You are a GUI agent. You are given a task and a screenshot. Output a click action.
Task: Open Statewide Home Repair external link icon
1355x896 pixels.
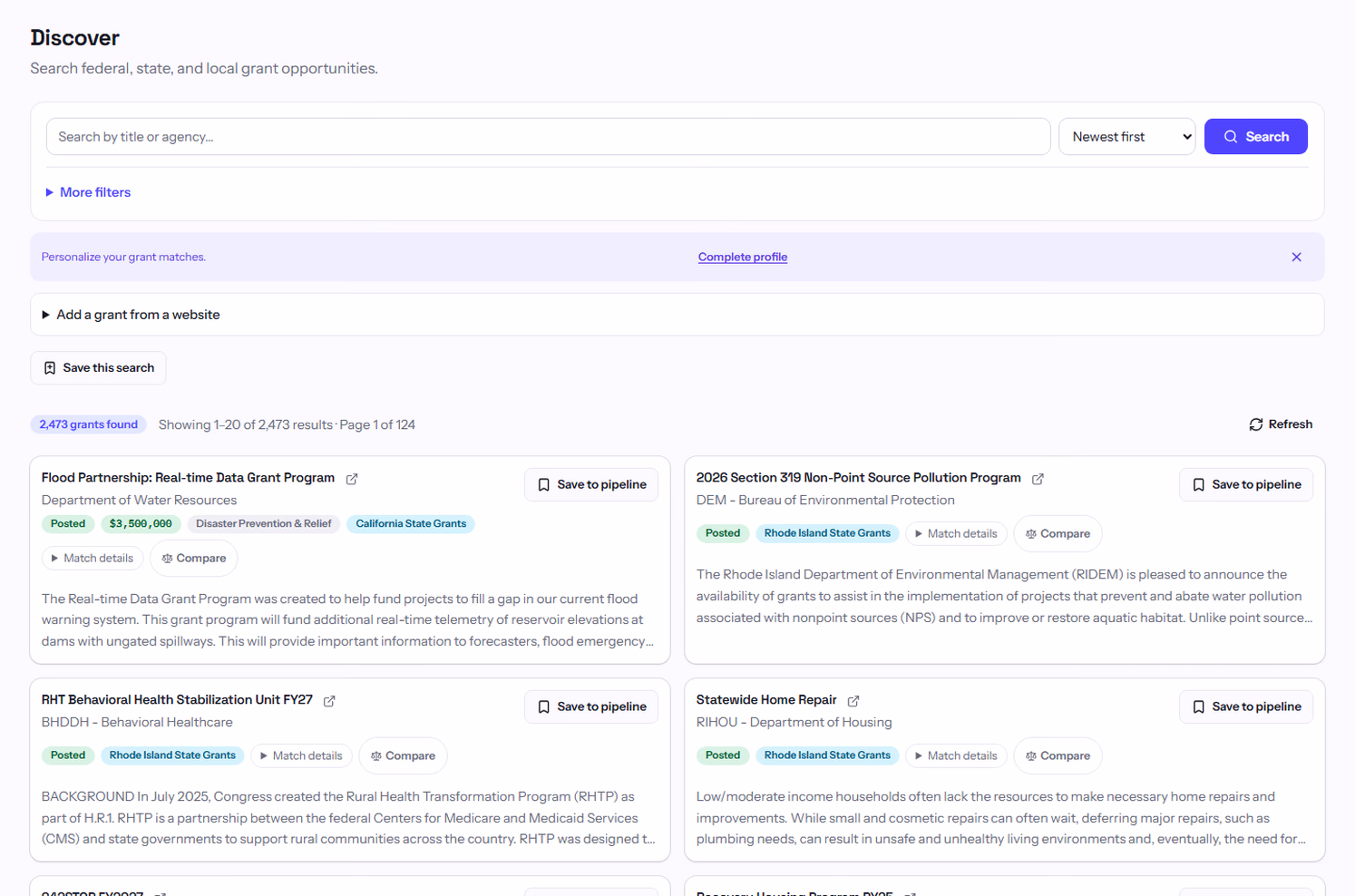[x=853, y=701]
